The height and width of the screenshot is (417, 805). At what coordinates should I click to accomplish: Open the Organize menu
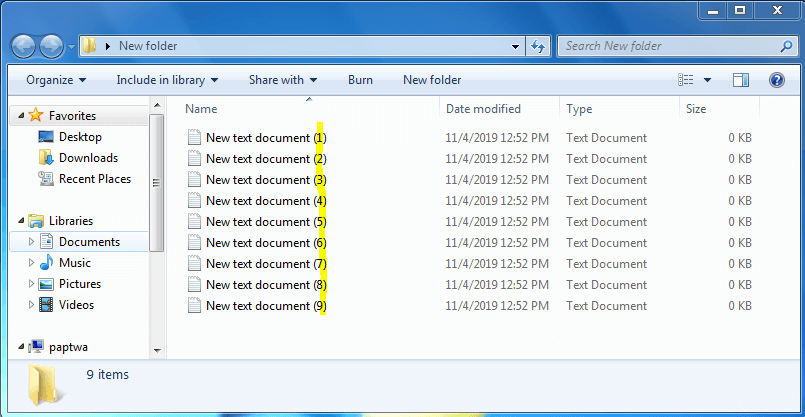(x=56, y=80)
